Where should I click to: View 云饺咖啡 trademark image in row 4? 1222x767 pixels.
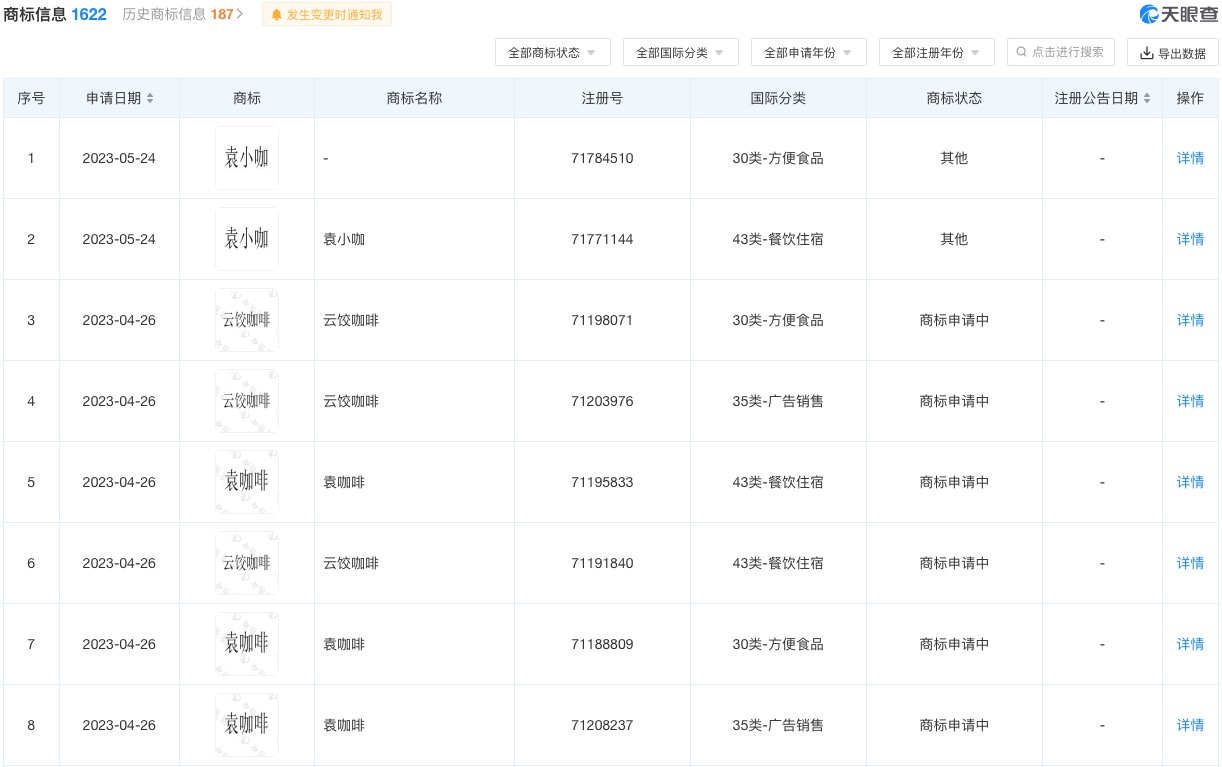click(x=247, y=401)
